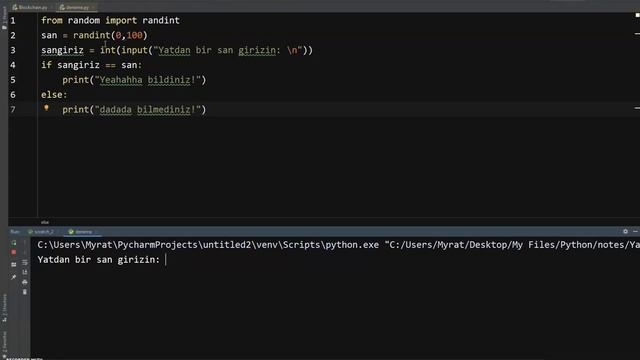Hide the Run panel with minimize icon
This screenshot has height=360, width=640.
[635, 231]
